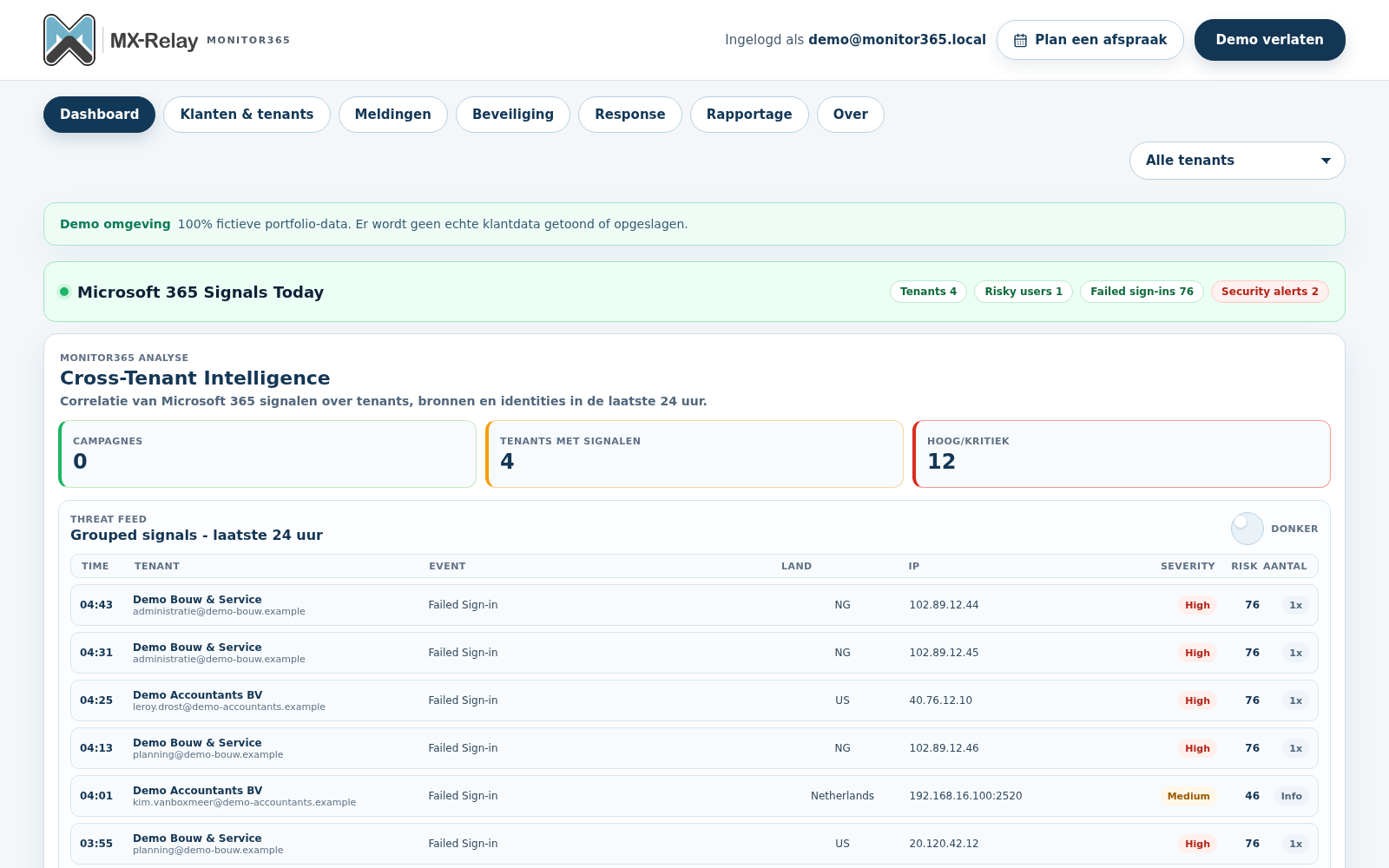Go to the Meldingen tab
Image resolution: width=1389 pixels, height=868 pixels.
point(392,115)
